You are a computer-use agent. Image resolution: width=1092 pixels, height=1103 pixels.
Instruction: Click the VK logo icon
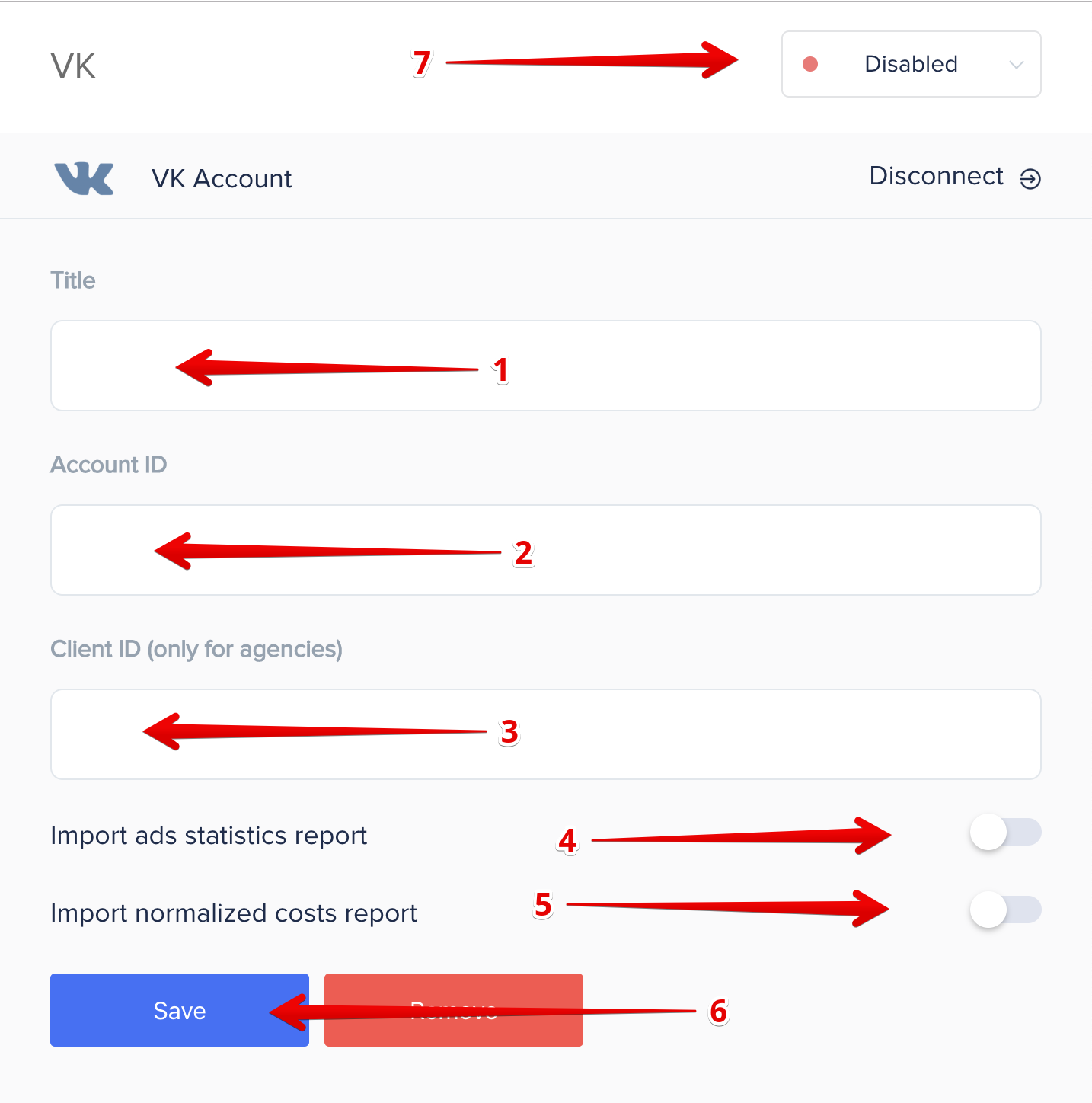[x=84, y=179]
